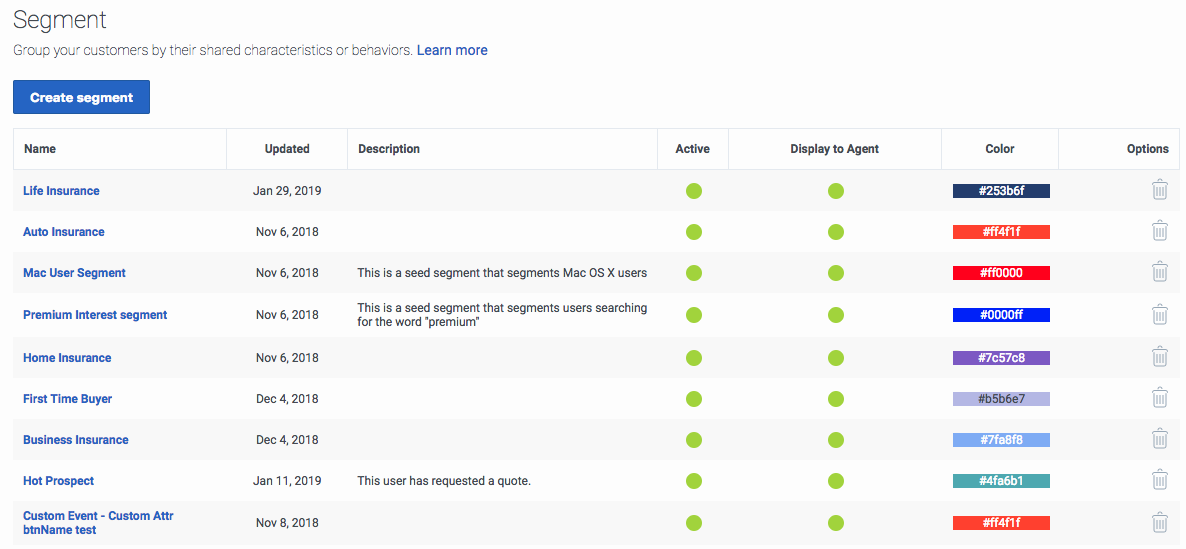Click the Active column header
This screenshot has width=1186, height=549.
[692, 149]
